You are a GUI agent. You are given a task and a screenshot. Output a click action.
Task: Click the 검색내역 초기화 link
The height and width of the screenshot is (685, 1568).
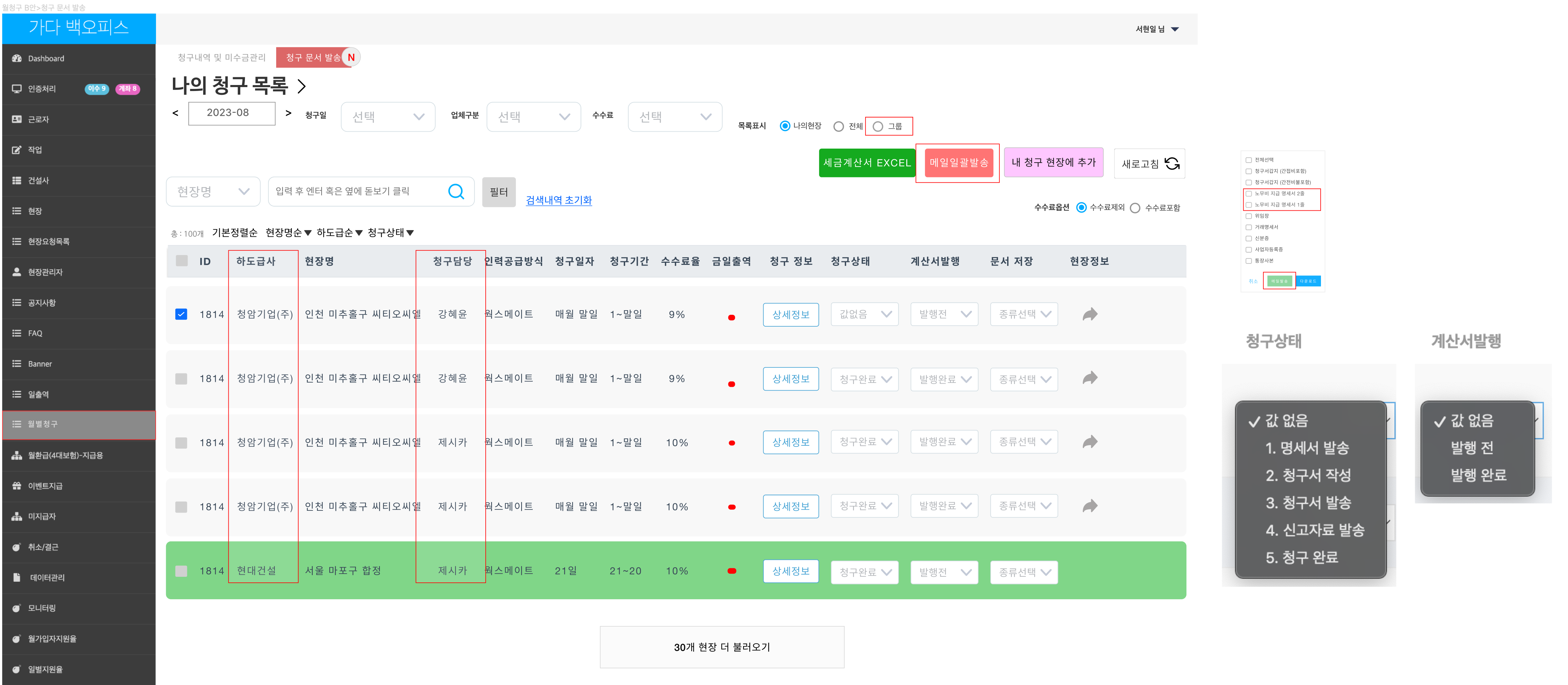(559, 200)
